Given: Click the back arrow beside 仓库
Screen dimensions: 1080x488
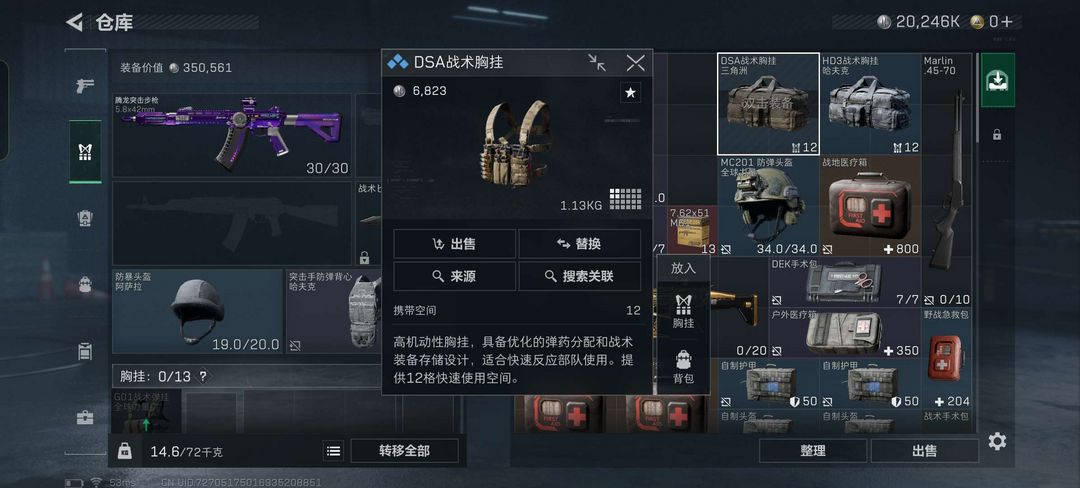Looking at the screenshot, I should [x=74, y=22].
